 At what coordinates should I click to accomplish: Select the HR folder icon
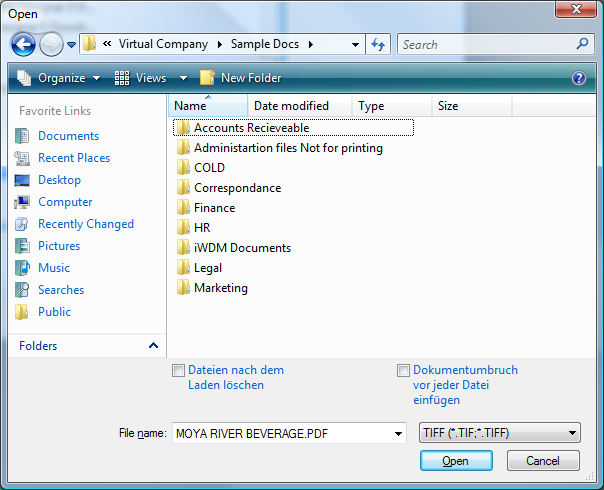point(183,228)
